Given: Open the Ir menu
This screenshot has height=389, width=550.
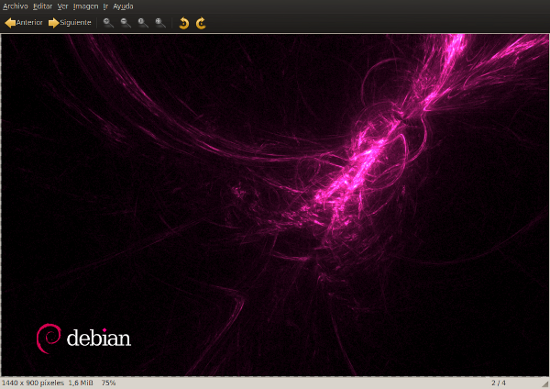Looking at the screenshot, I should (106, 6).
